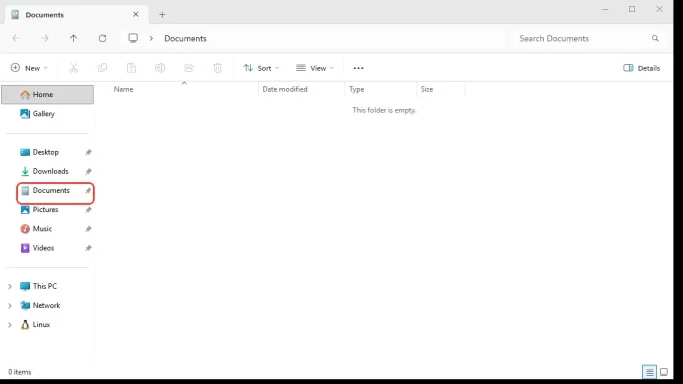Refresh the Documents folder
683x384 pixels.
(102, 38)
